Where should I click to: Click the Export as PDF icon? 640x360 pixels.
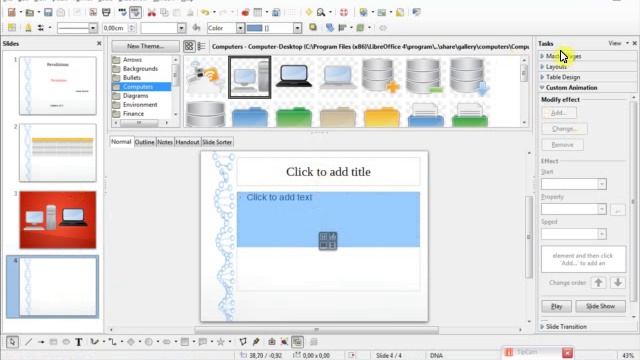click(93, 12)
